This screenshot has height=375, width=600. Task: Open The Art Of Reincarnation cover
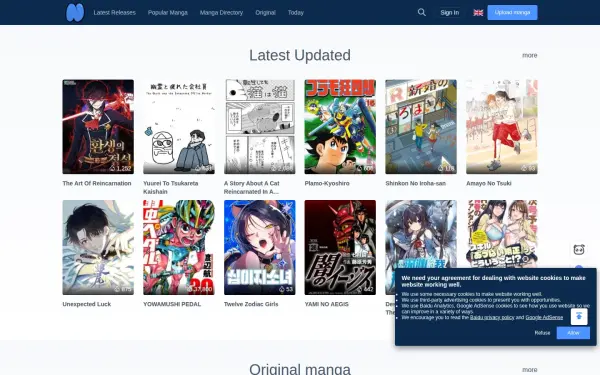[98, 127]
